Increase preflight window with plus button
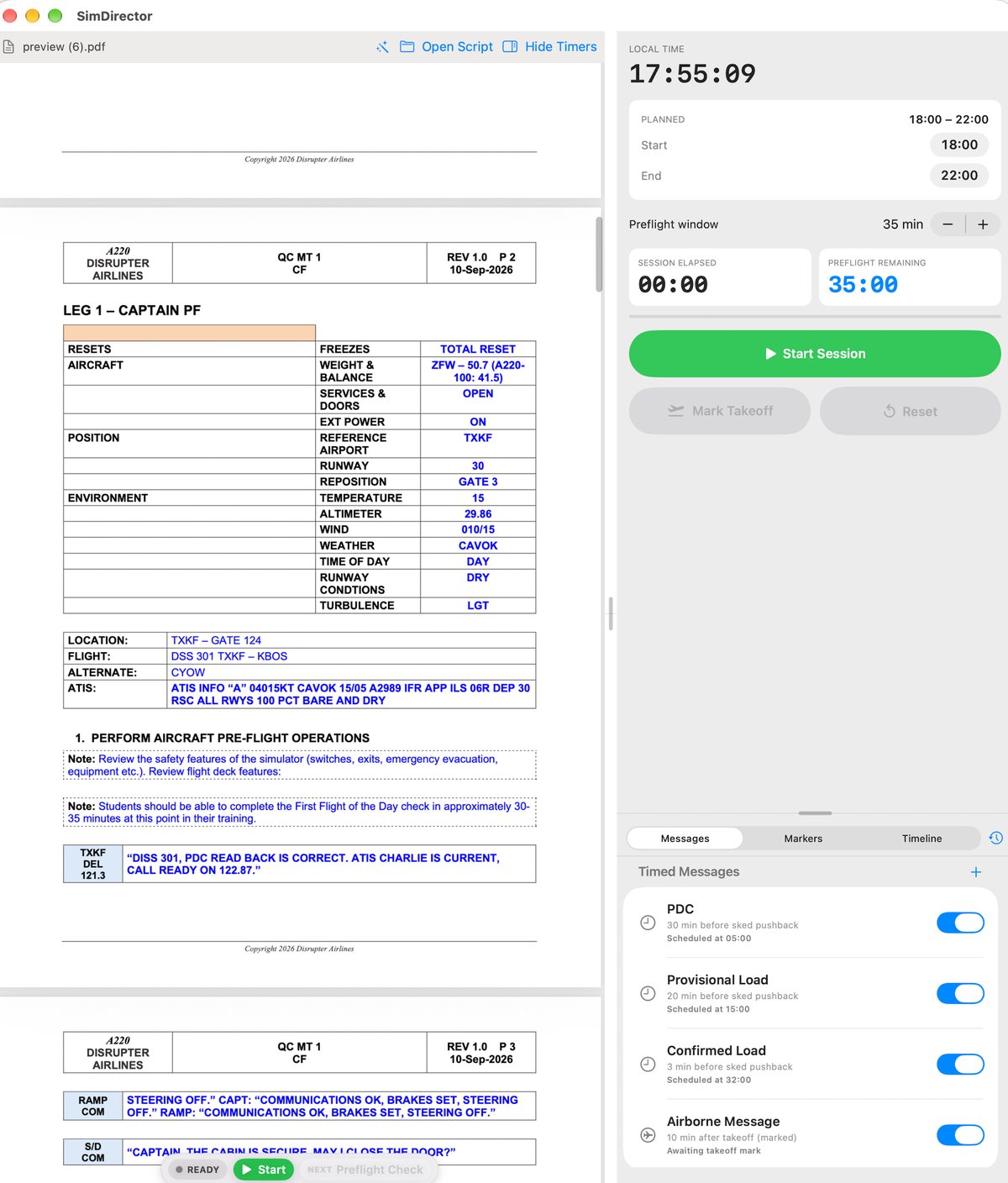The width and height of the screenshot is (1008, 1183). point(983,224)
